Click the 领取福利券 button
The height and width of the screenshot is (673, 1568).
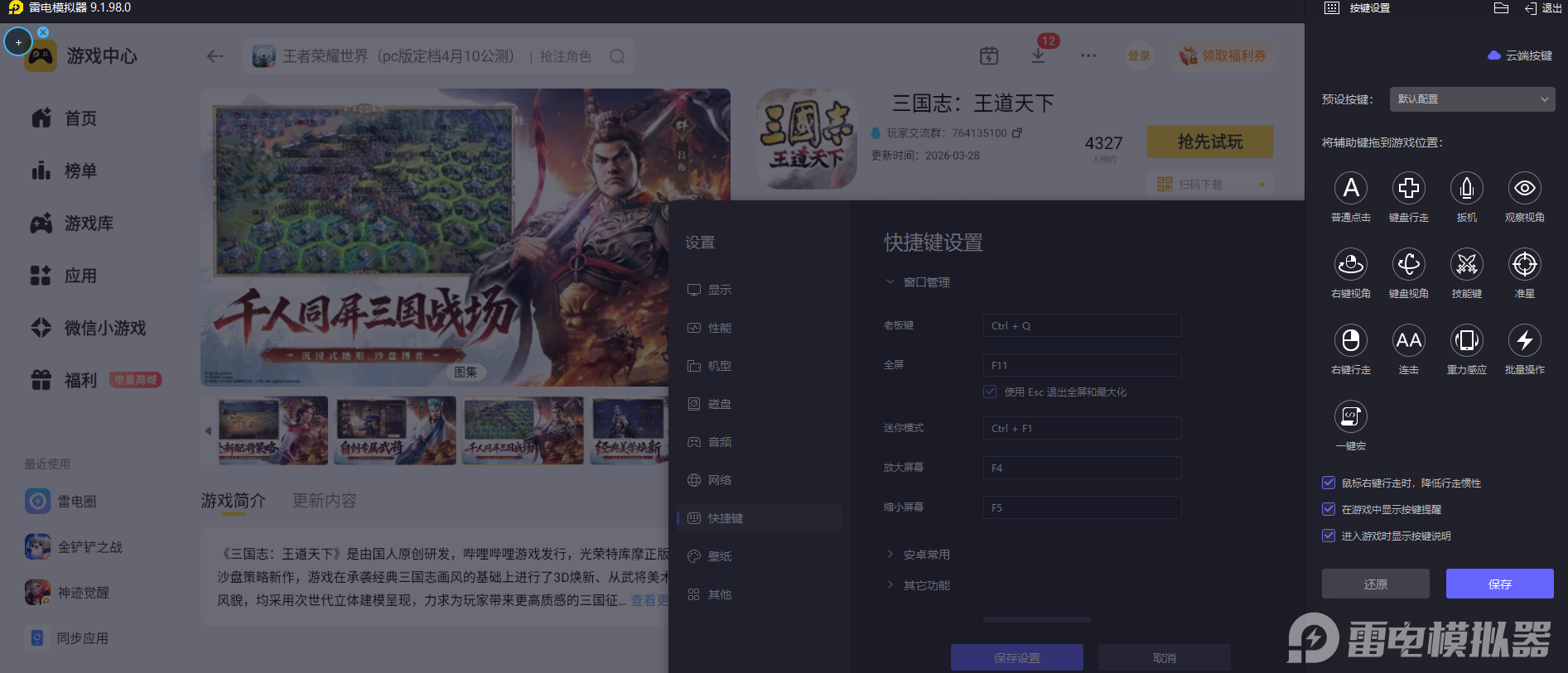click(1223, 55)
